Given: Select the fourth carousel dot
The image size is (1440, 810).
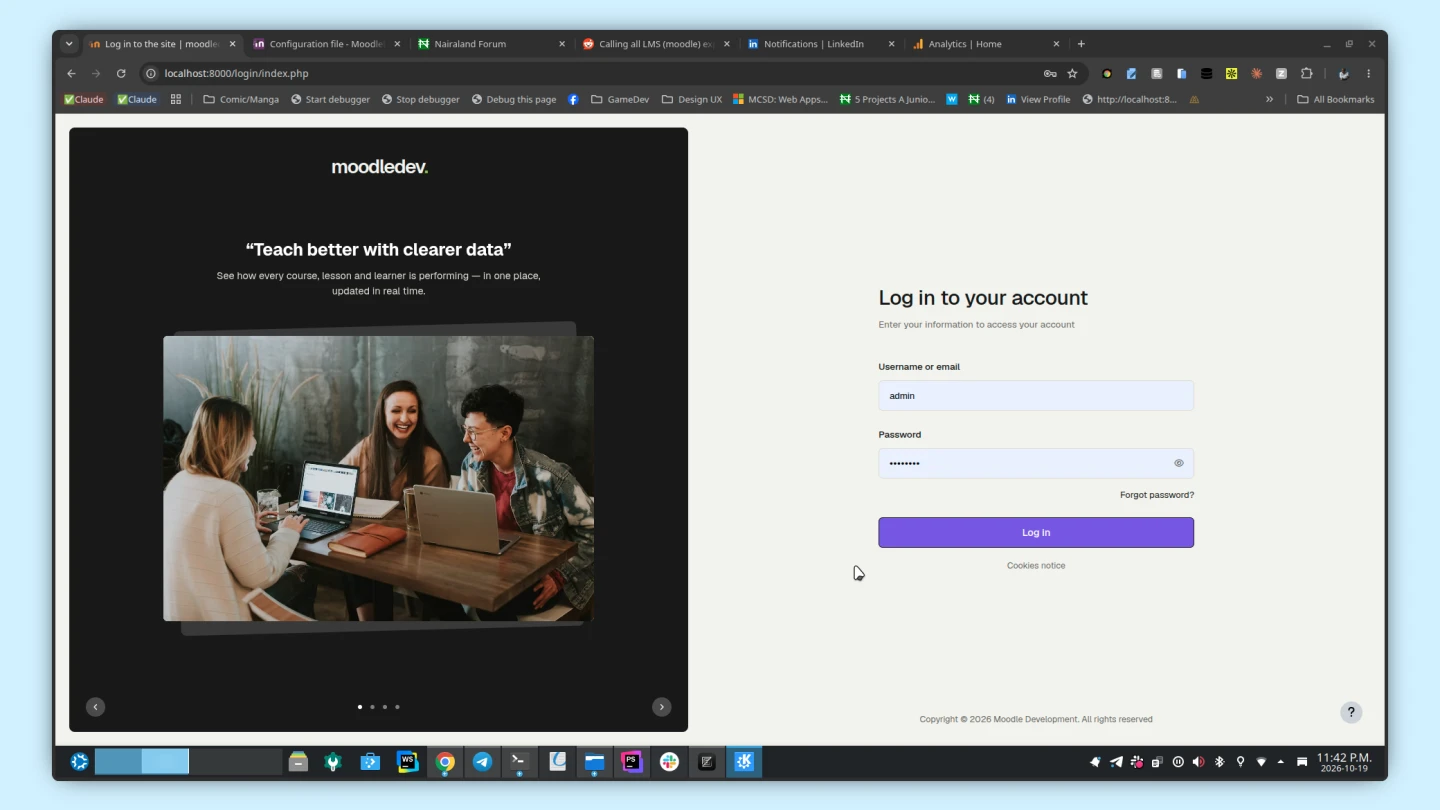Looking at the screenshot, I should click(x=397, y=707).
